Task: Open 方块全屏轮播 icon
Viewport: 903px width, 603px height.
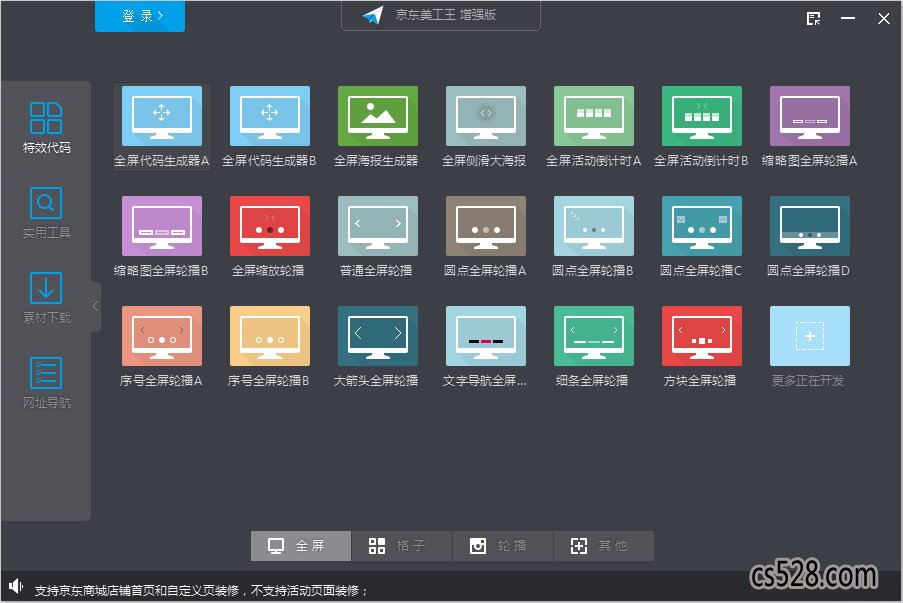Action: click(701, 336)
